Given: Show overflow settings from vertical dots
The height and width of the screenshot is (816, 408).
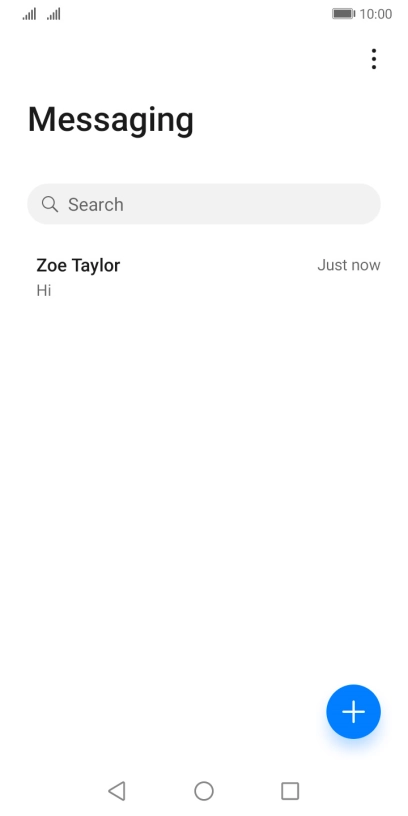Looking at the screenshot, I should (x=374, y=59).
